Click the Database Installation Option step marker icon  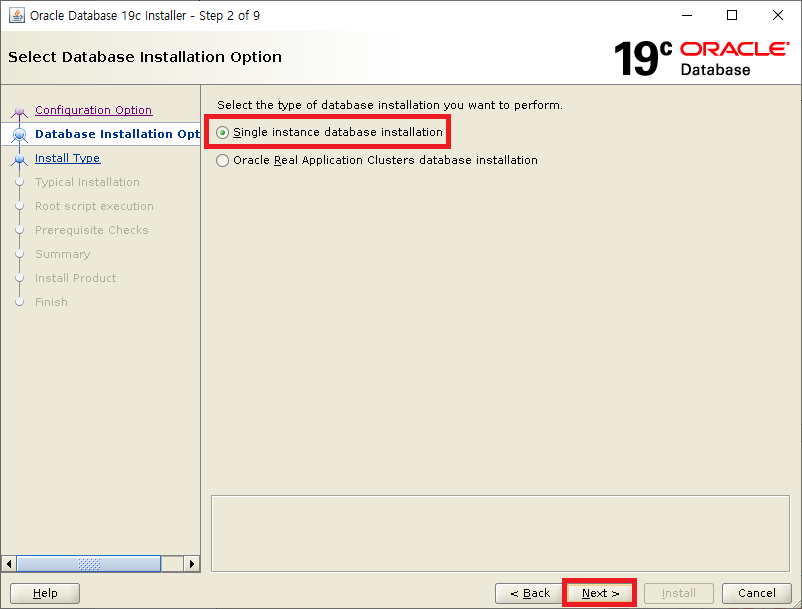(x=19, y=134)
